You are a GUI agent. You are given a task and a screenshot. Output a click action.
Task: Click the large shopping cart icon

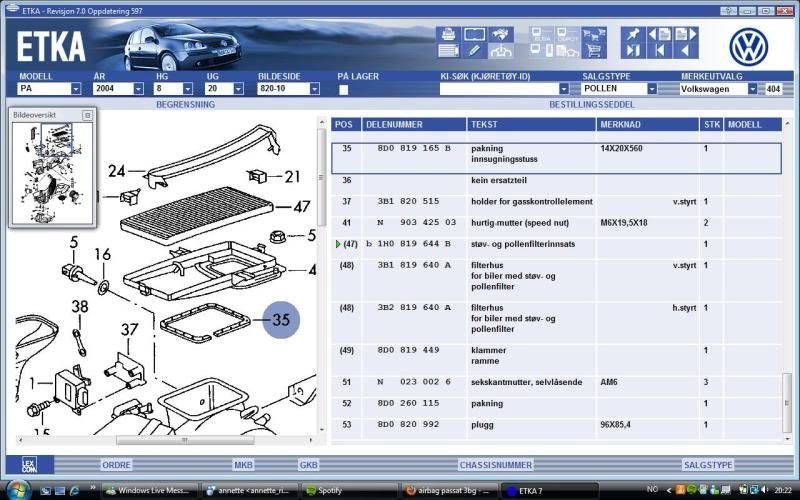(593, 49)
